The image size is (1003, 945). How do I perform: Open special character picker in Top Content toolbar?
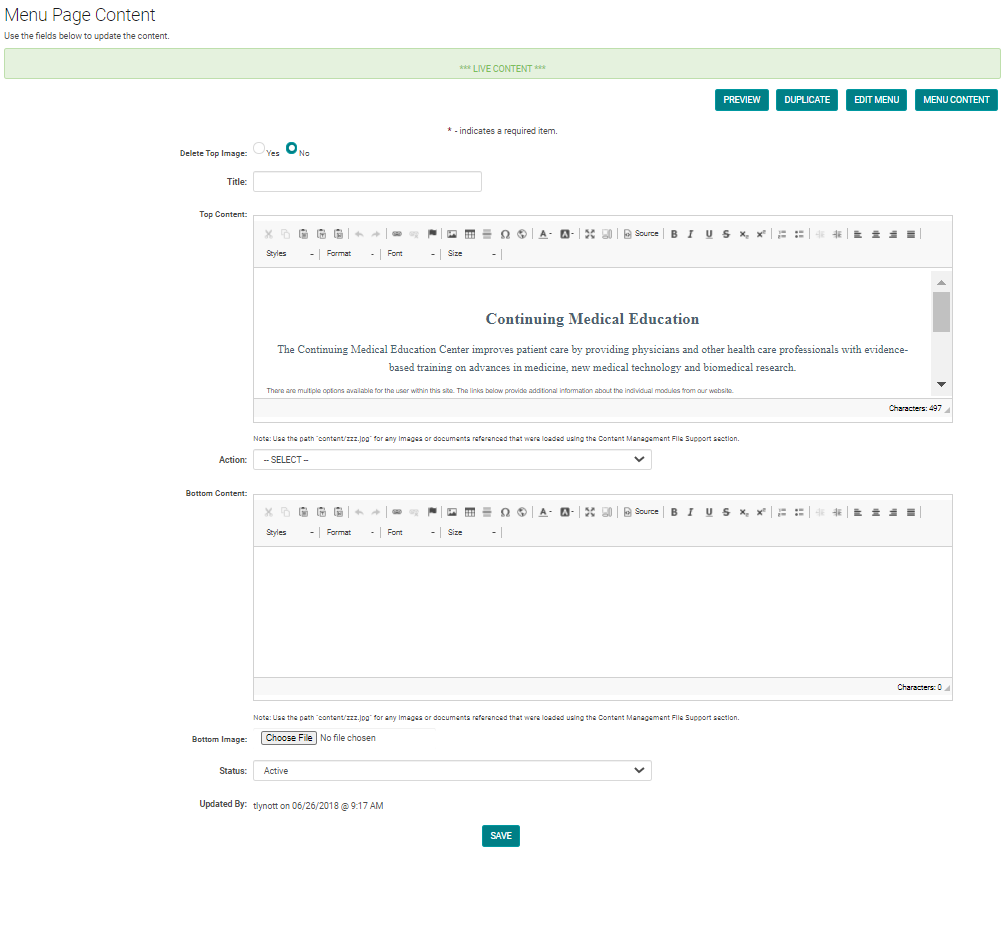point(505,234)
